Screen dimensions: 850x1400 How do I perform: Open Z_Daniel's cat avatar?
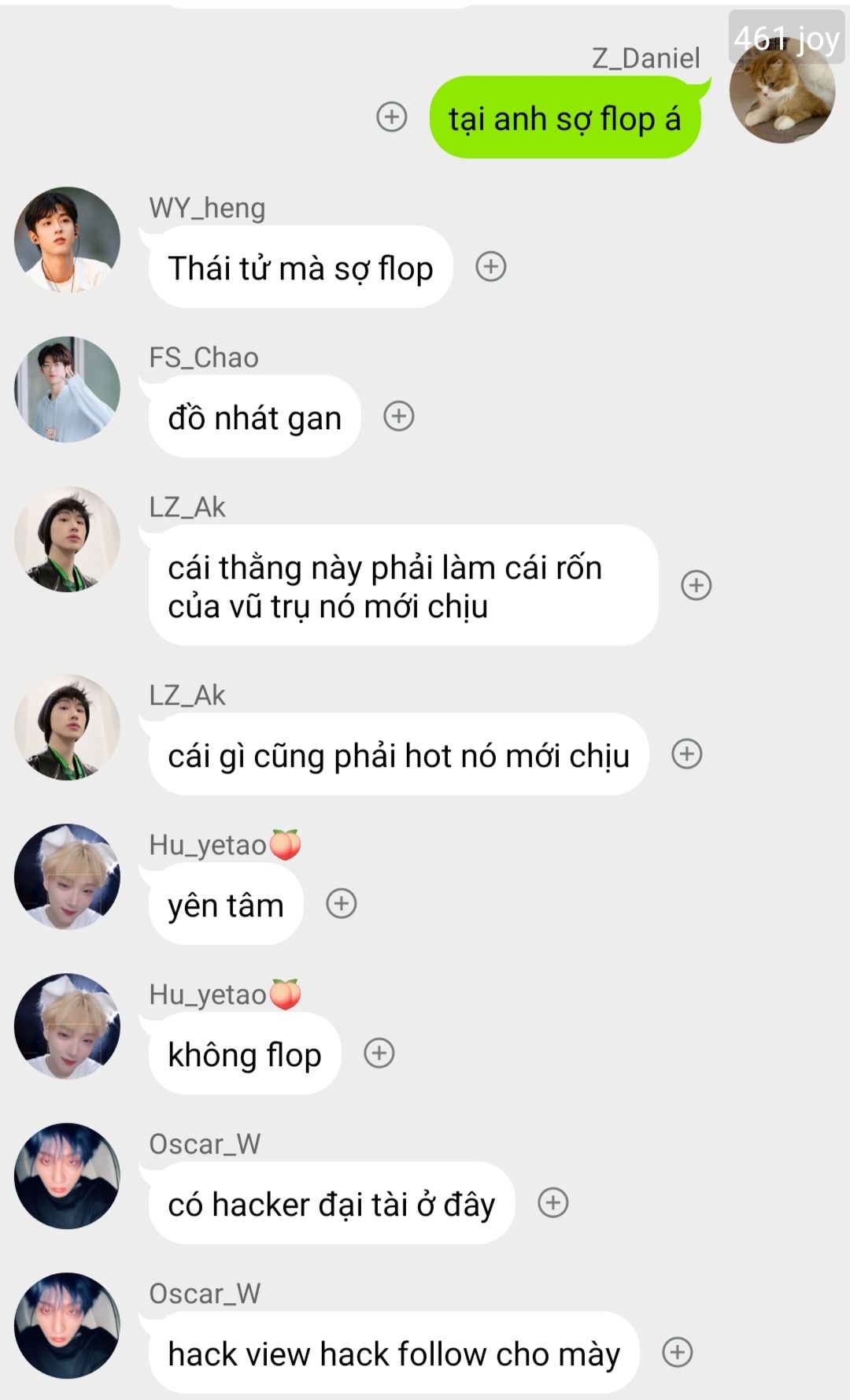click(782, 90)
